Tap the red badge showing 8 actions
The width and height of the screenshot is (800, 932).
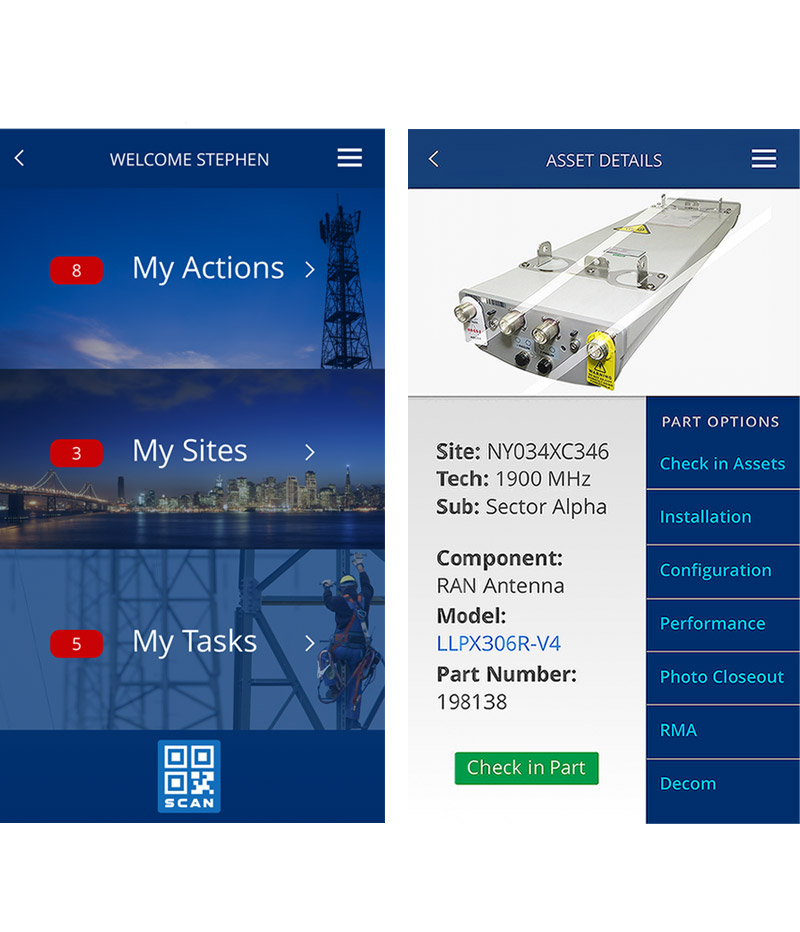[x=77, y=270]
